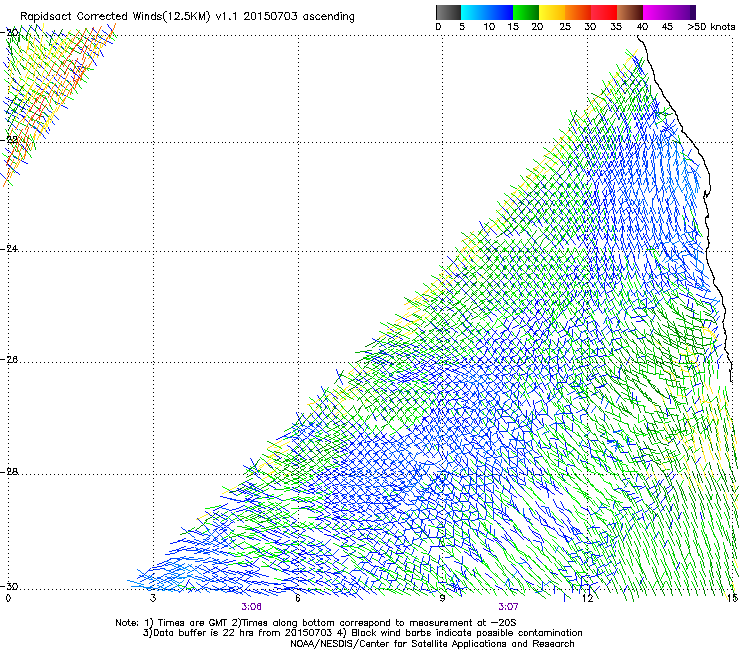Click the "3" longitude axis label

point(153,598)
